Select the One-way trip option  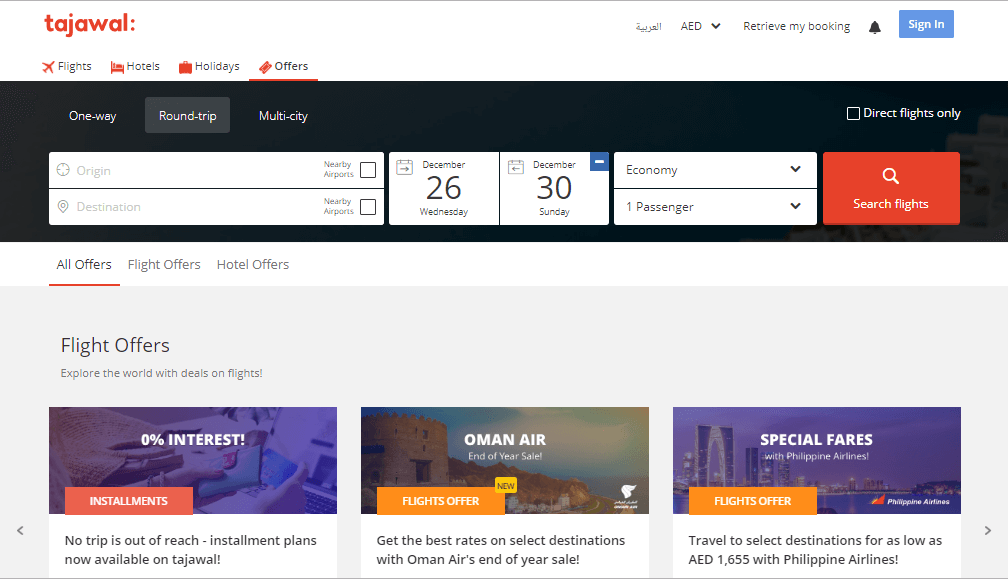click(x=92, y=116)
